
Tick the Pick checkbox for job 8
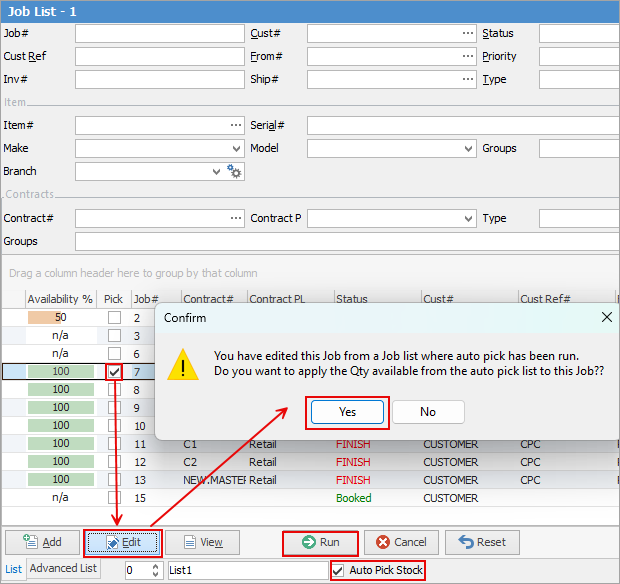point(114,390)
